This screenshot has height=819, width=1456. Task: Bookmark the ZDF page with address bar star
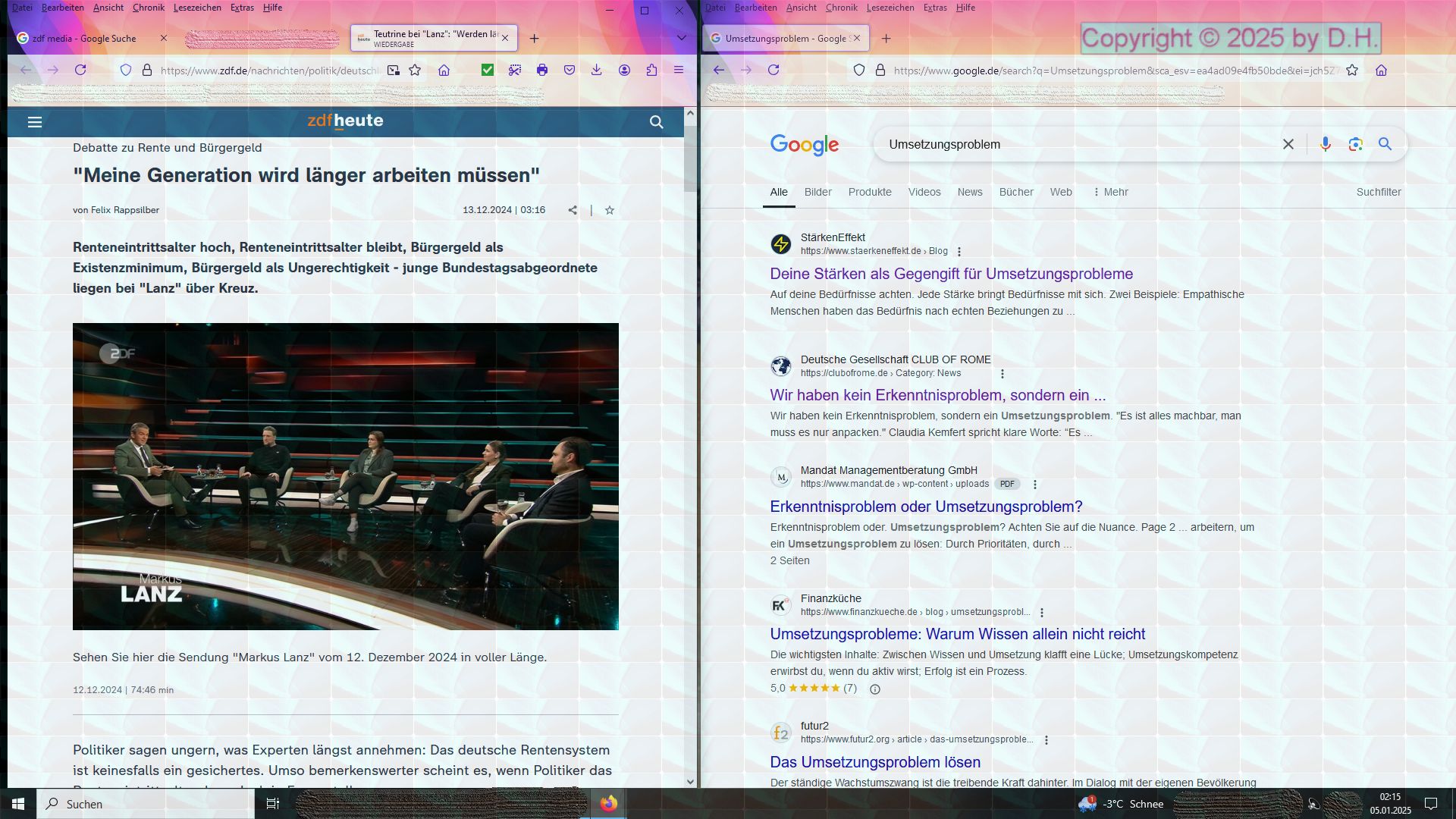click(415, 70)
